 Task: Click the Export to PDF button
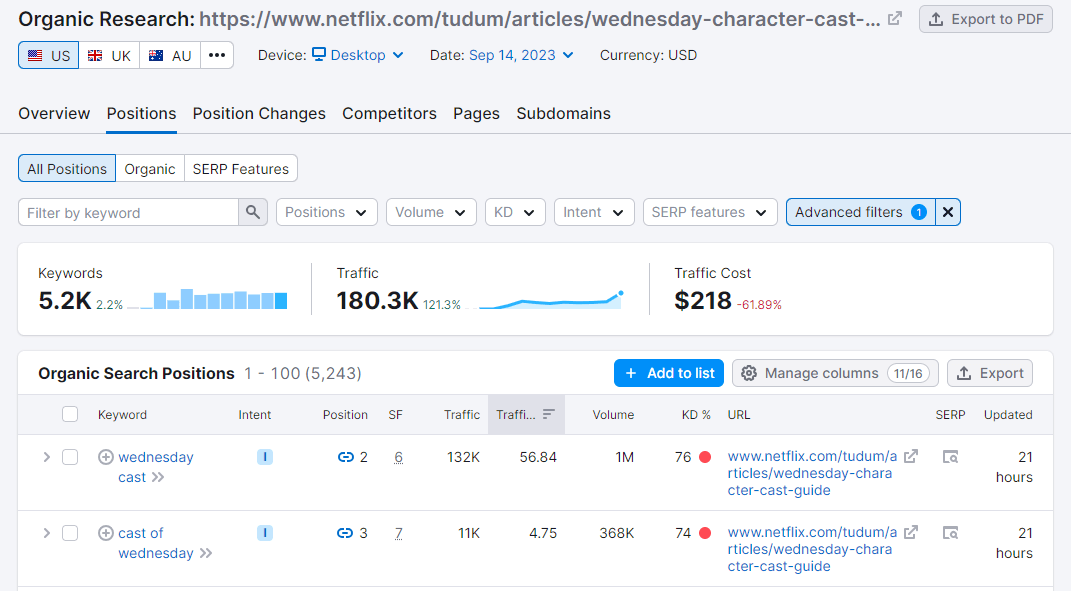pos(985,19)
